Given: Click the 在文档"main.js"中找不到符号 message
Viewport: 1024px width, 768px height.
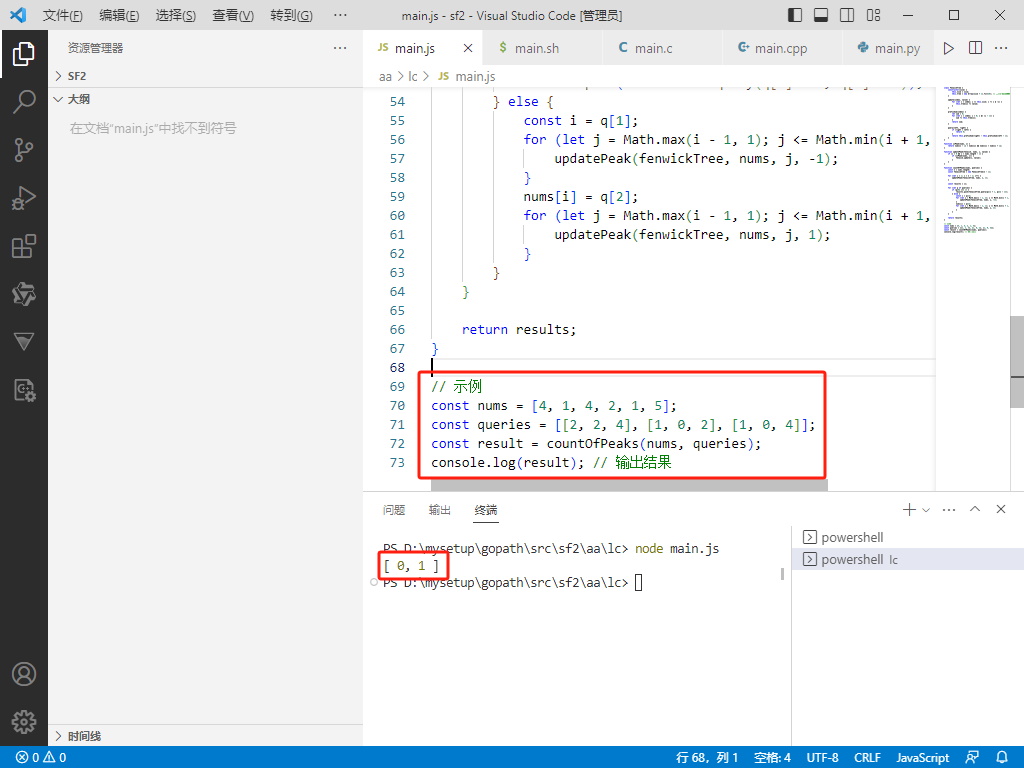Looking at the screenshot, I should [x=153, y=128].
